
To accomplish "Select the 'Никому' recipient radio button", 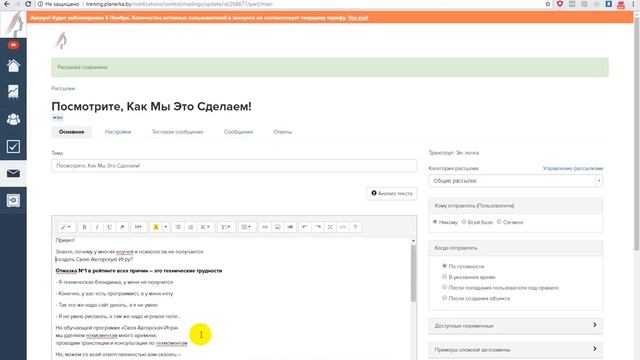I will [435, 222].
